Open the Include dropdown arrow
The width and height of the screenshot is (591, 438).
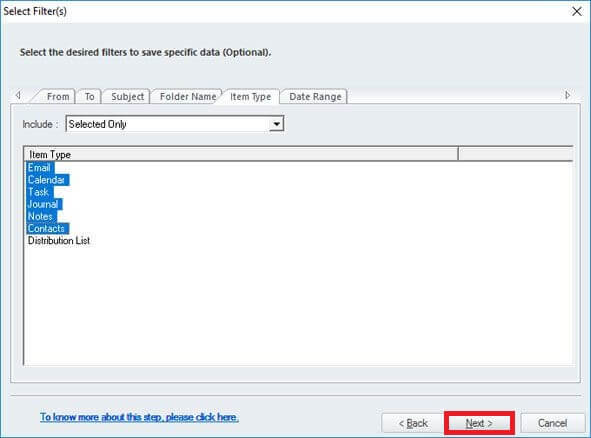click(276, 124)
